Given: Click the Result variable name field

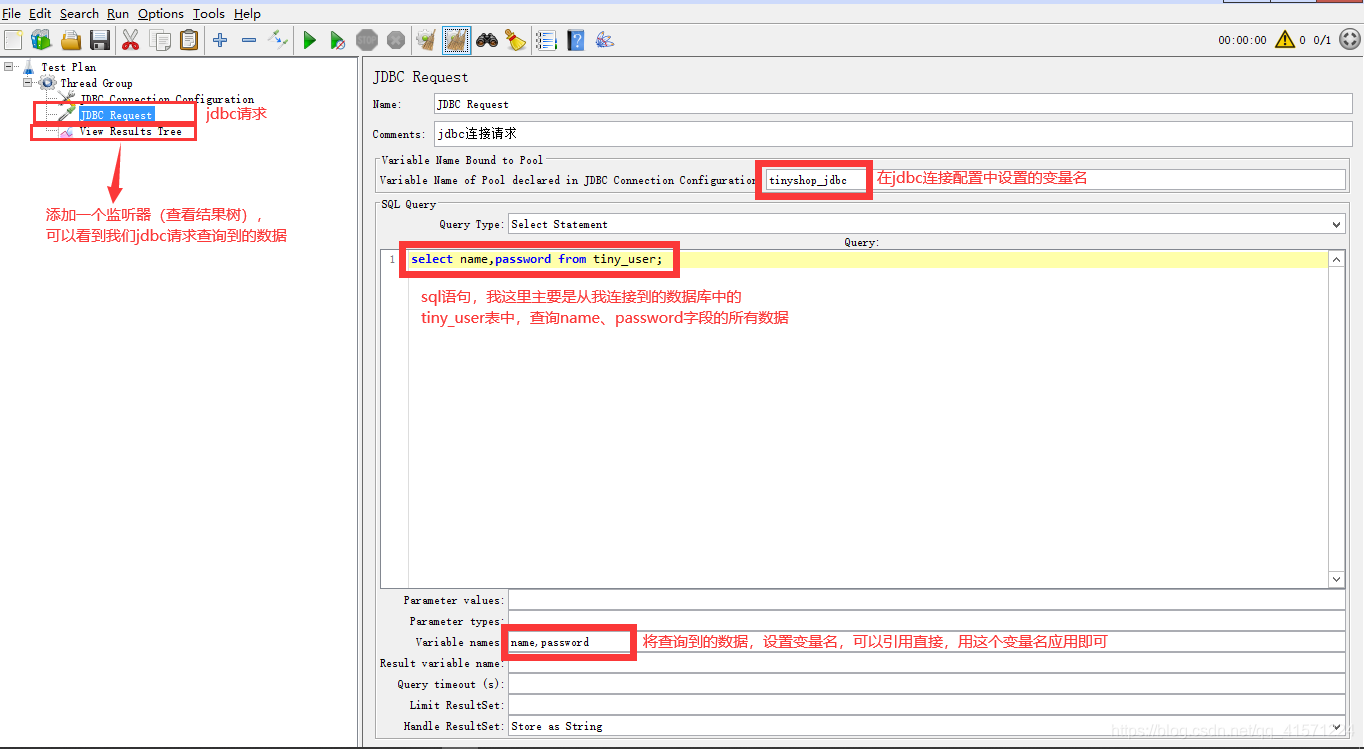Looking at the screenshot, I should [x=926, y=663].
